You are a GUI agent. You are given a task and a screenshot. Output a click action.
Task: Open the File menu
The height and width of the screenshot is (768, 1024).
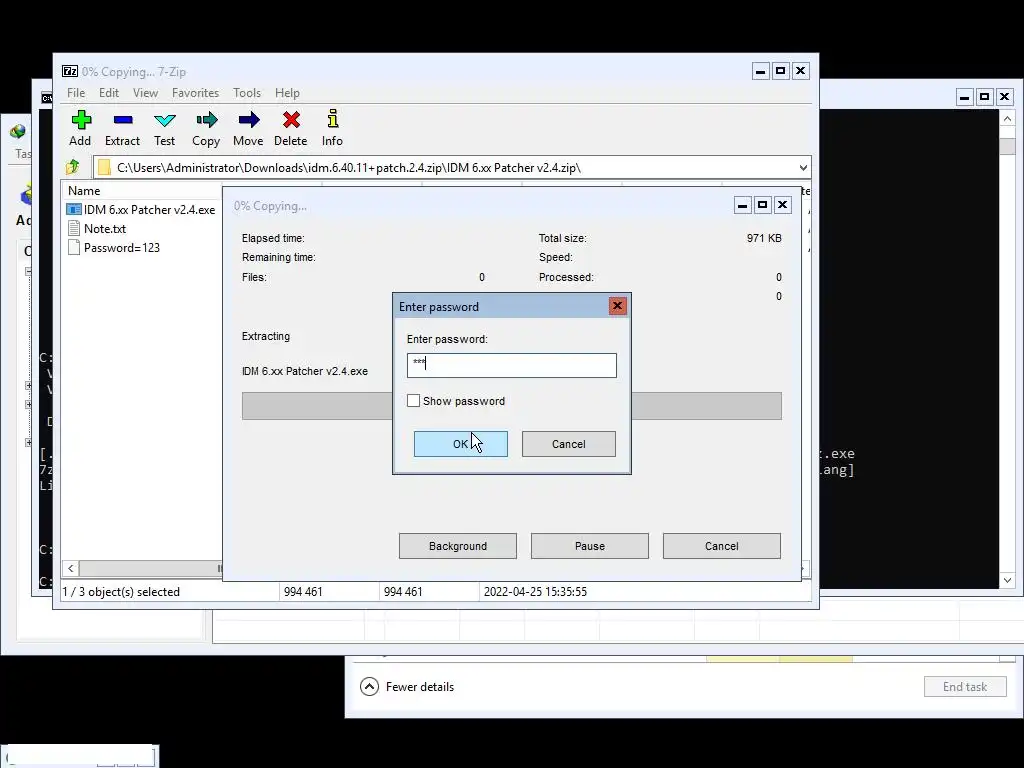click(76, 93)
